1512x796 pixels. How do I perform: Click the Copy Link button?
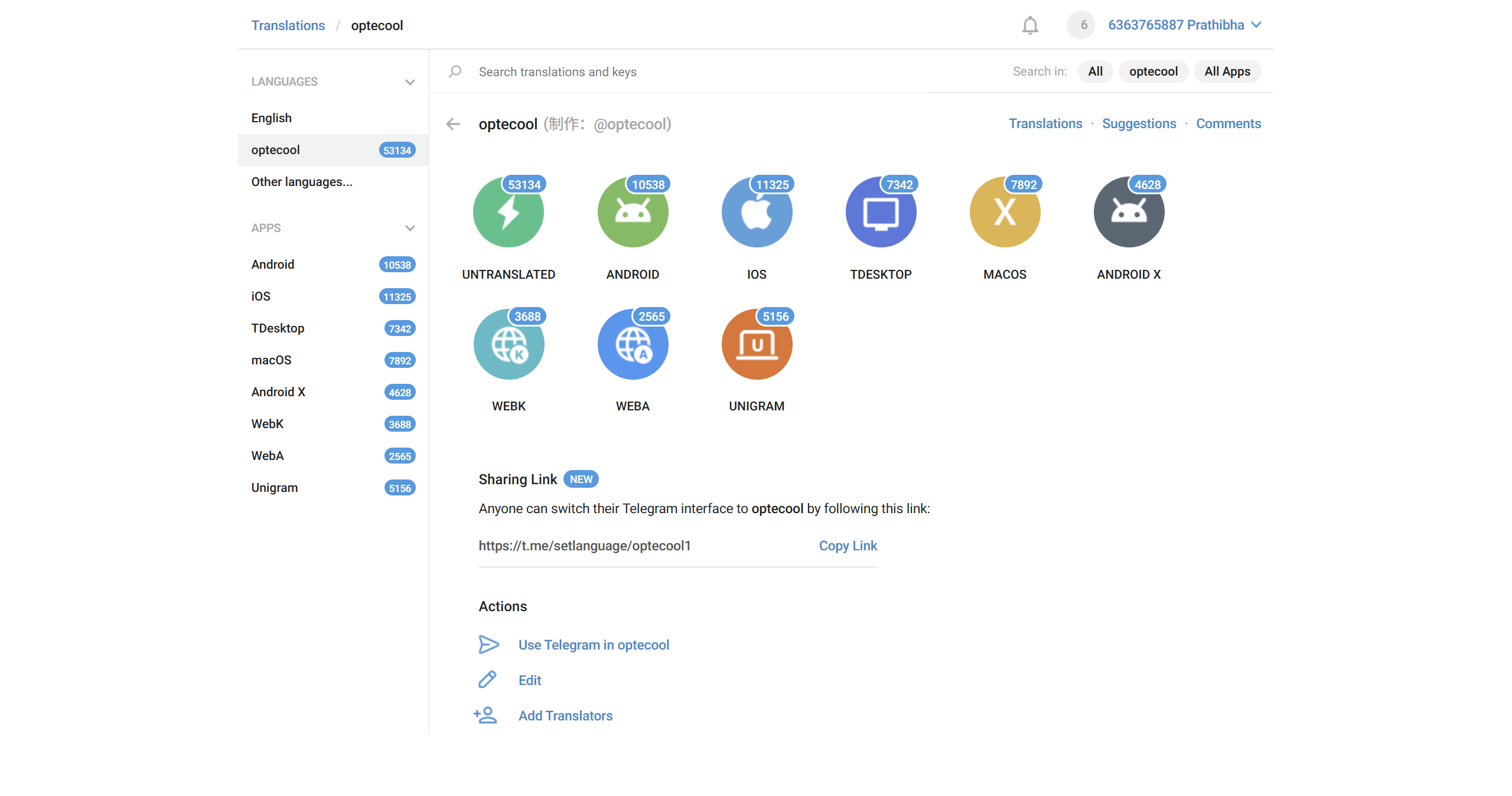pos(848,546)
